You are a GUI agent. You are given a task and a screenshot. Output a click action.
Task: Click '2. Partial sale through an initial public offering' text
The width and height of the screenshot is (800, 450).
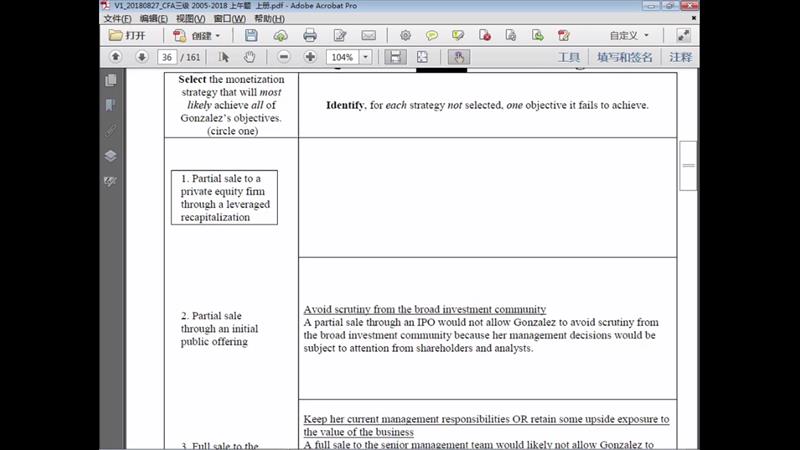coord(219,329)
